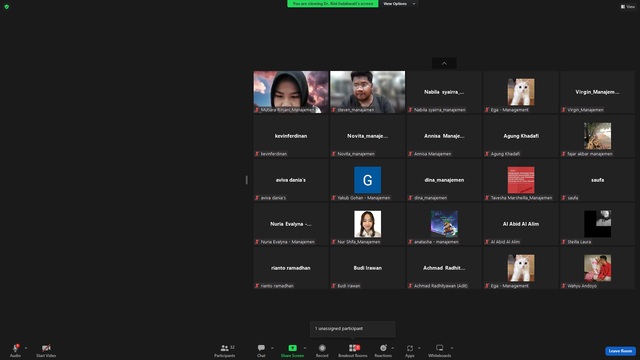The image size is (640, 360).
Task: Click muted mic icon on Wahyu Andoyo label
Action: 564,286
